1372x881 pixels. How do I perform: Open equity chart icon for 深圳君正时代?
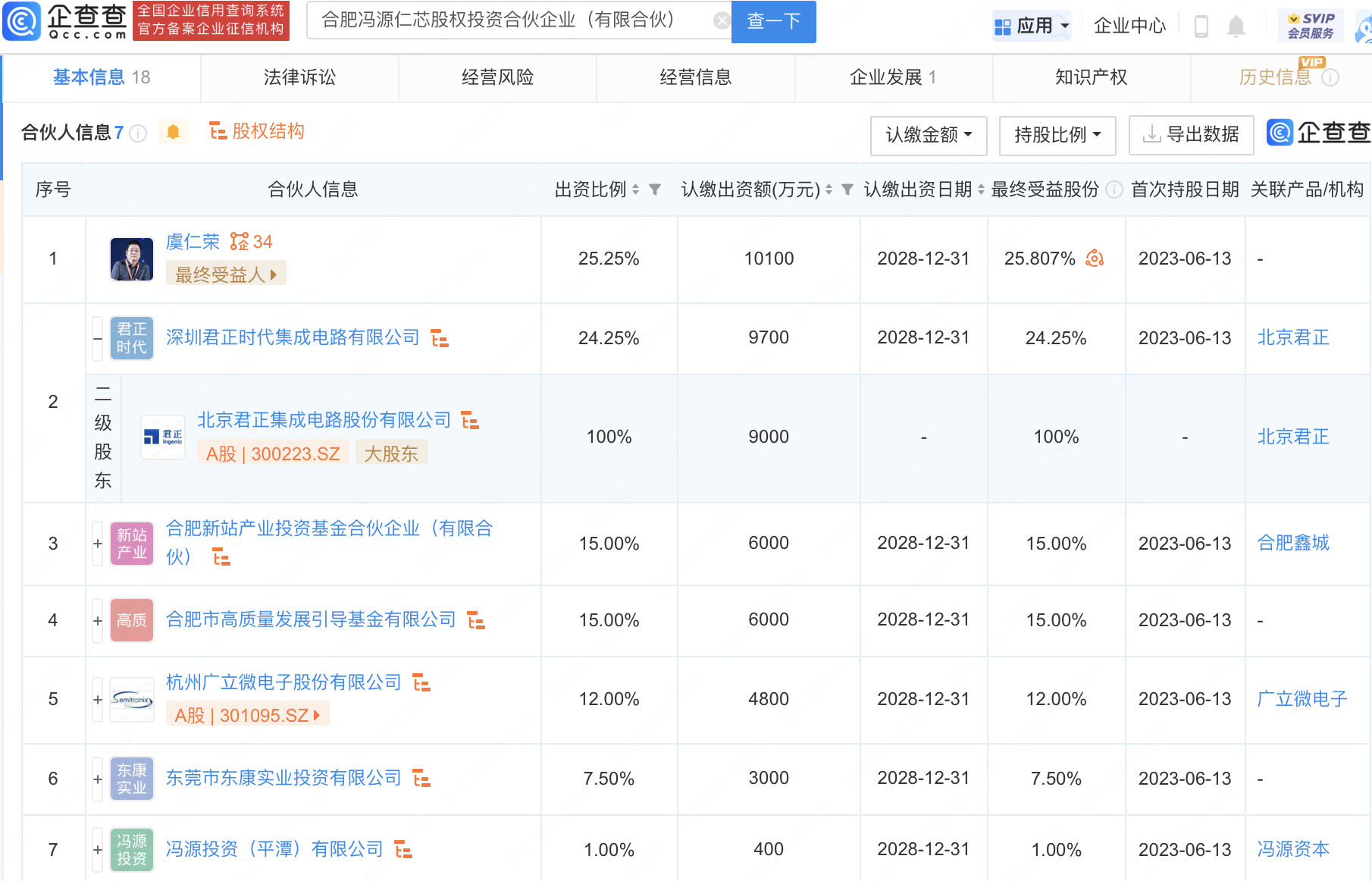point(440,338)
